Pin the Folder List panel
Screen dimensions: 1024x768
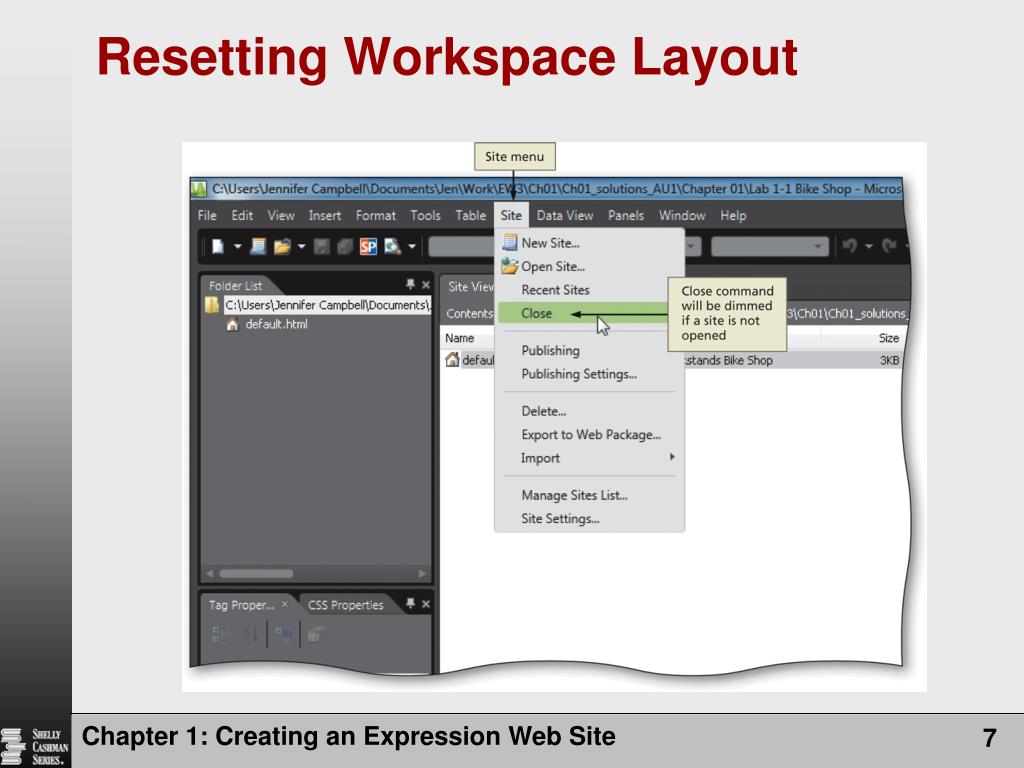(410, 284)
